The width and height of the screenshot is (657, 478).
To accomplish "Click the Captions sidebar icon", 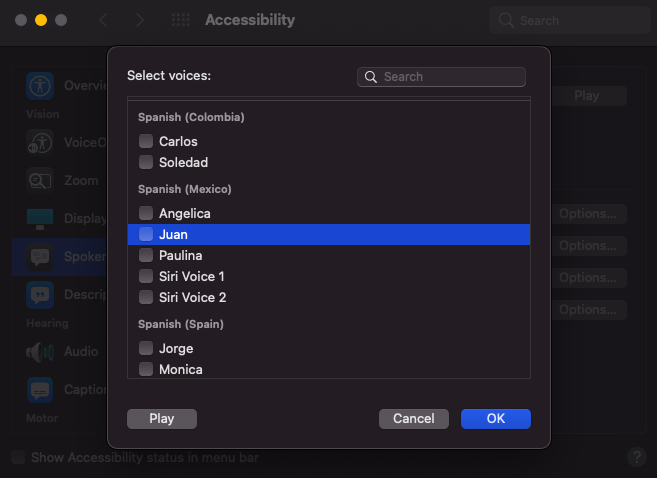I will 40,390.
